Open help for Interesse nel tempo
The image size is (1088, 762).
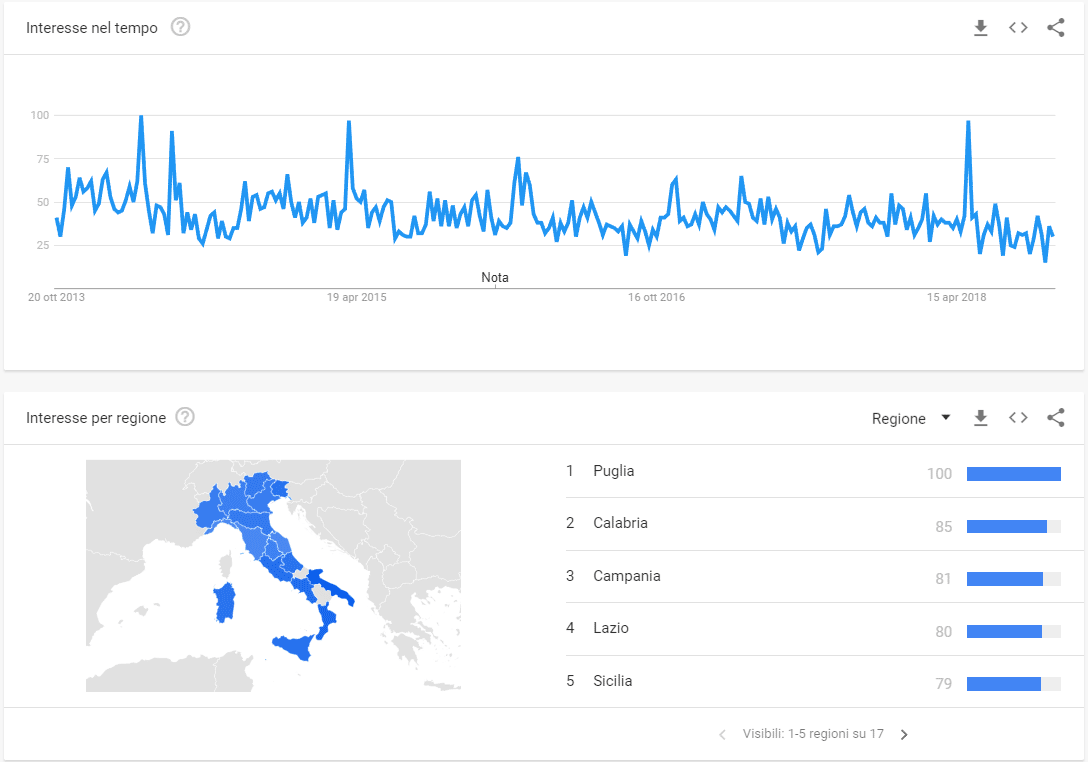(180, 27)
